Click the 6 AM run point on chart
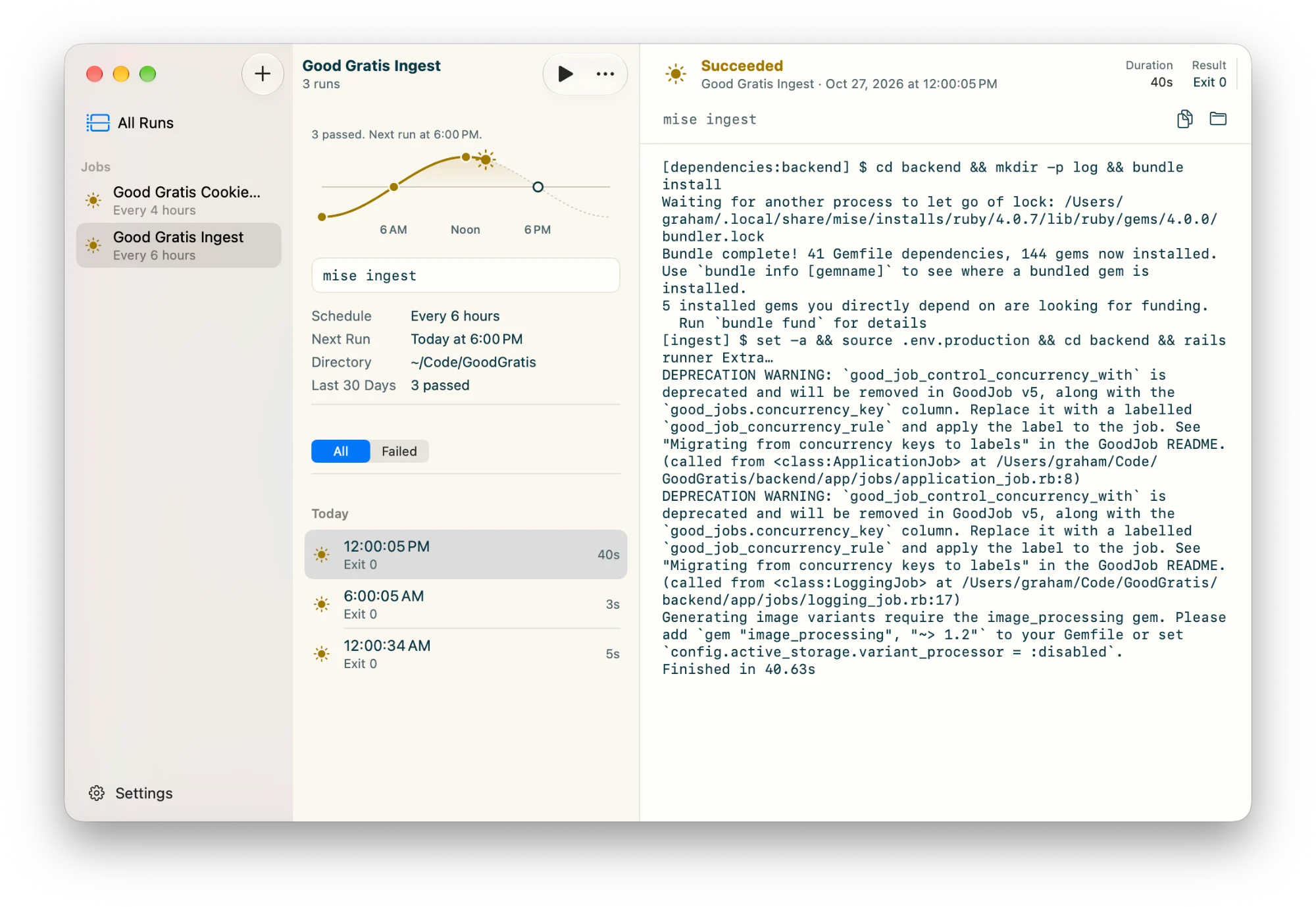 [393, 187]
